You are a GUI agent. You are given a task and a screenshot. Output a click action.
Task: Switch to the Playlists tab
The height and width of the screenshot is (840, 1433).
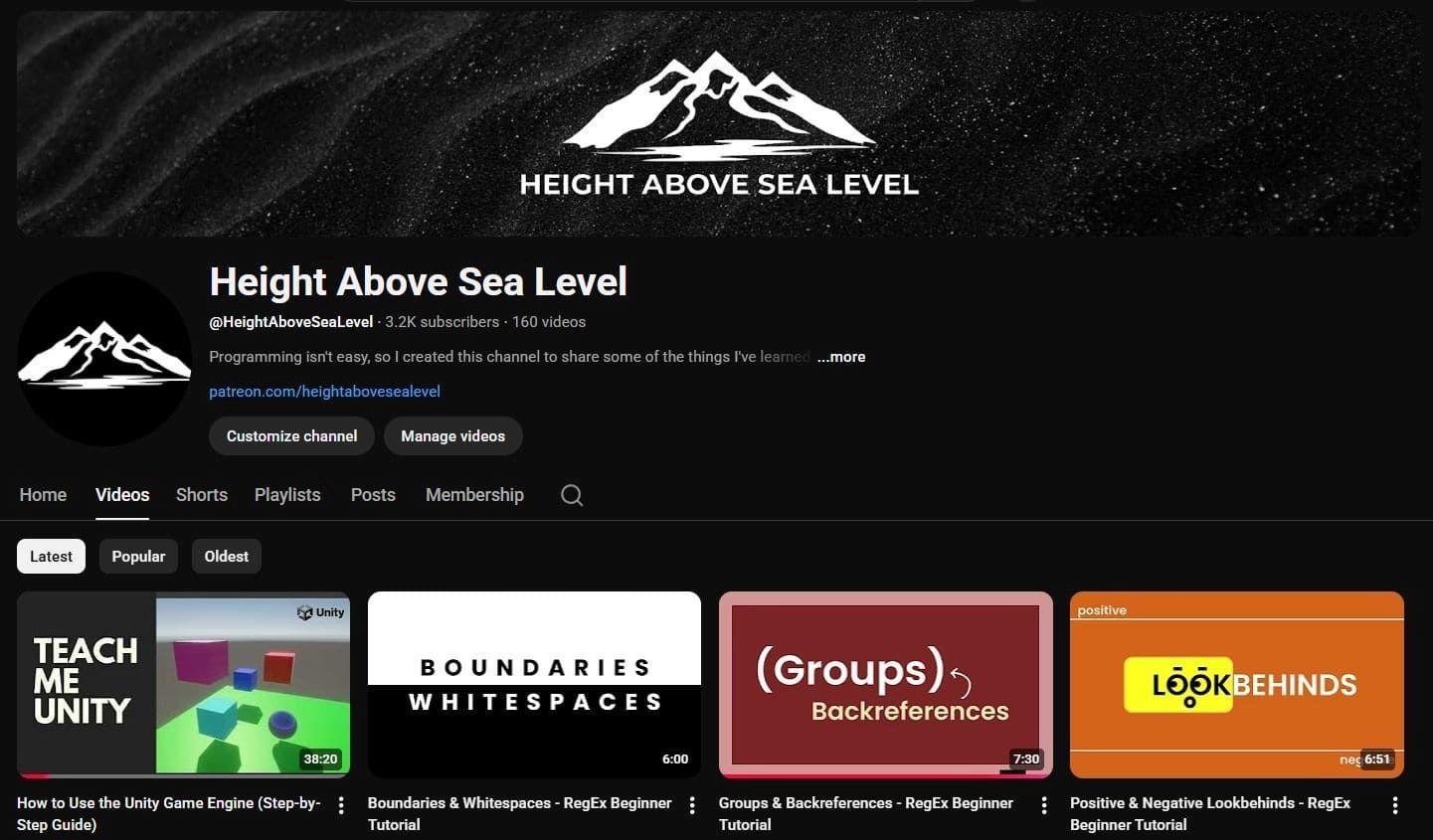(x=287, y=495)
